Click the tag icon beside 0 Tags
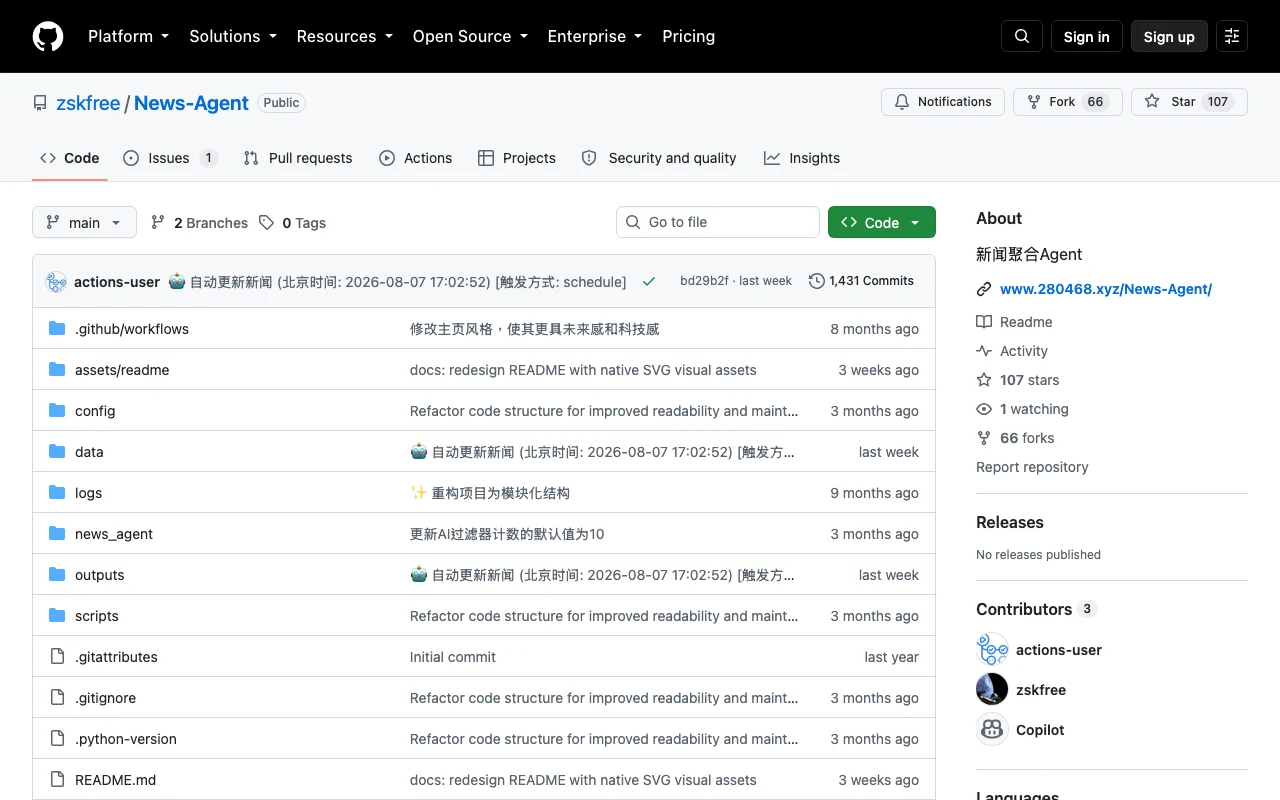Viewport: 1280px width, 800px height. click(x=266, y=222)
